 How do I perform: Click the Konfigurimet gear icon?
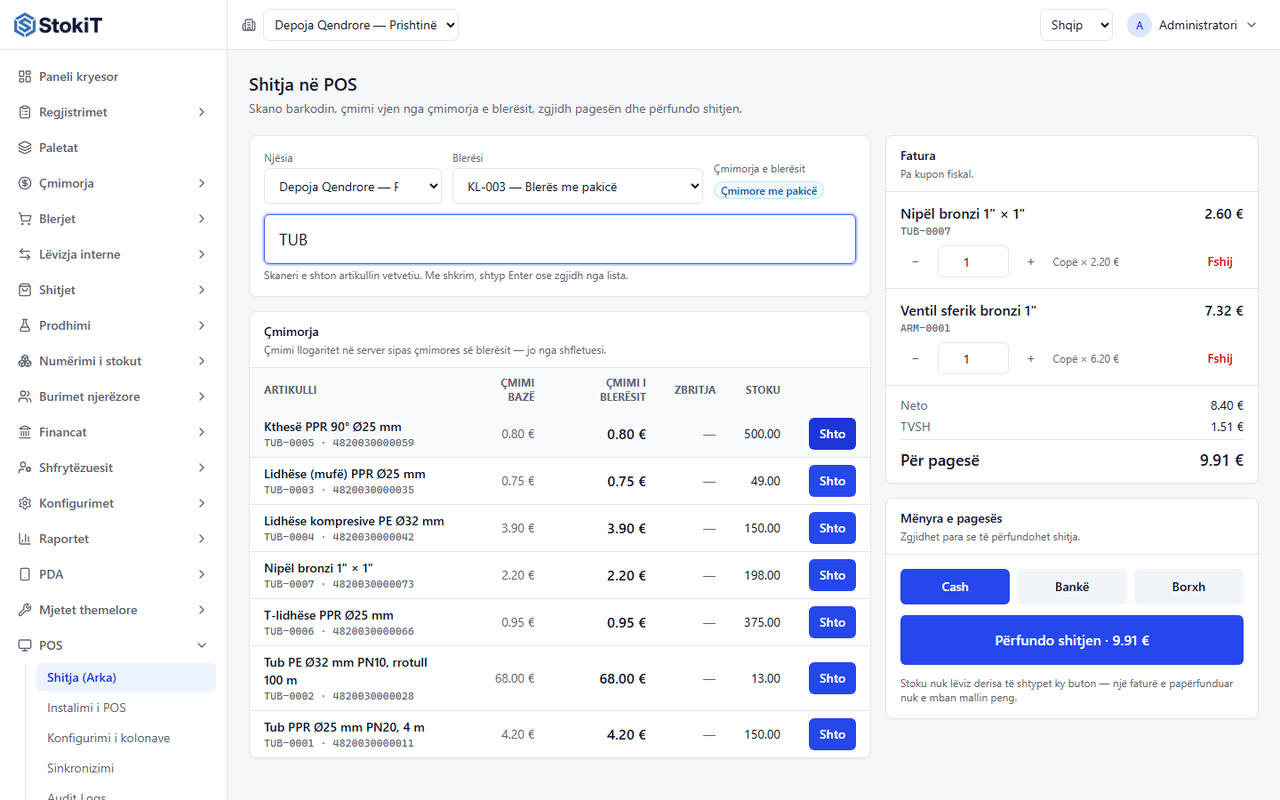click(x=25, y=503)
